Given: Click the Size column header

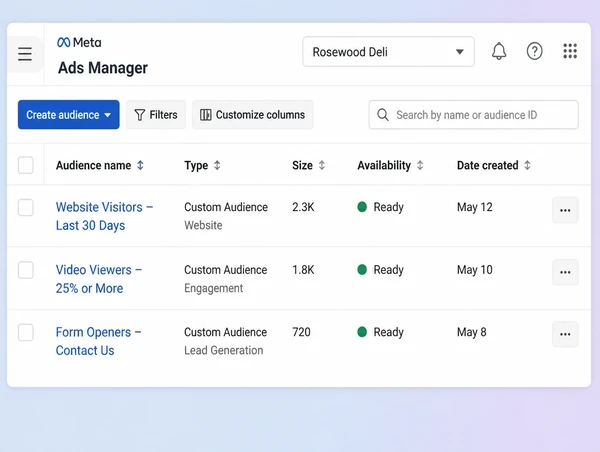Looking at the screenshot, I should [x=302, y=165].
